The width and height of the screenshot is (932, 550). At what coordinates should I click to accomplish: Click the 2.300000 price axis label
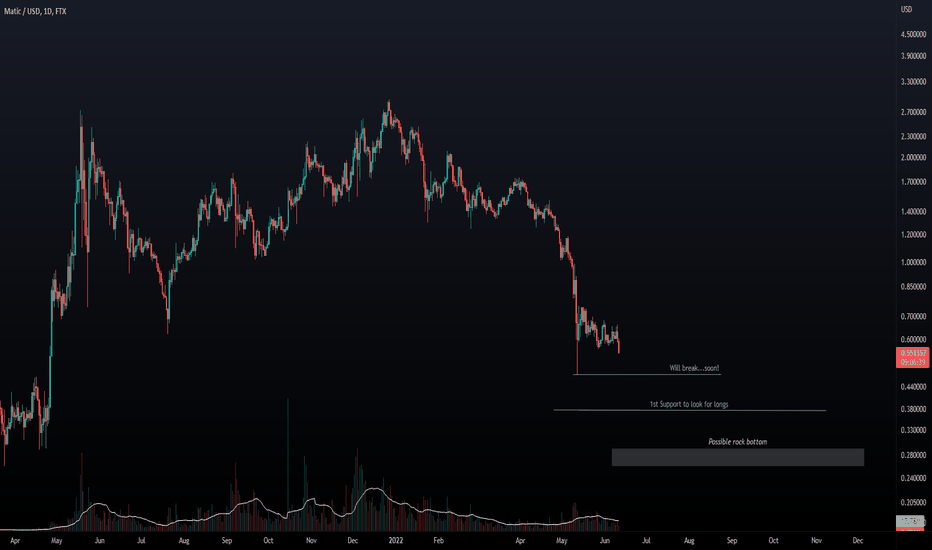click(913, 137)
